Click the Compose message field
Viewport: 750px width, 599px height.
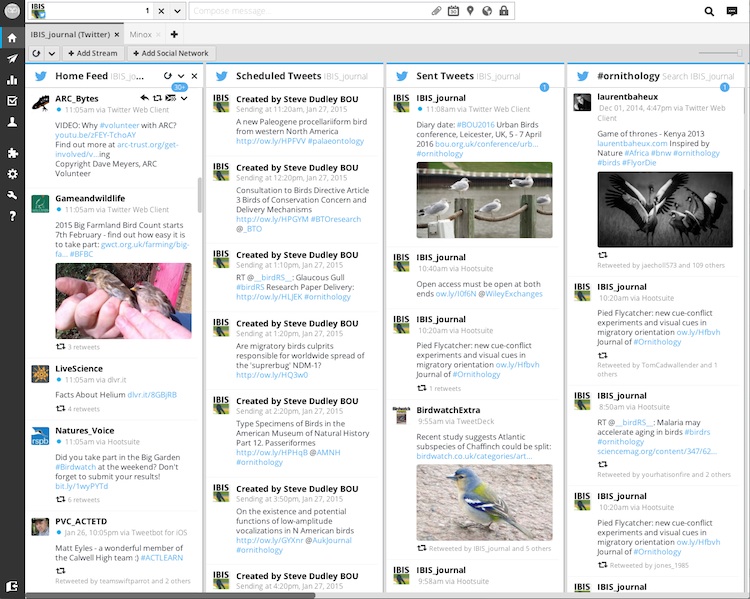point(310,11)
